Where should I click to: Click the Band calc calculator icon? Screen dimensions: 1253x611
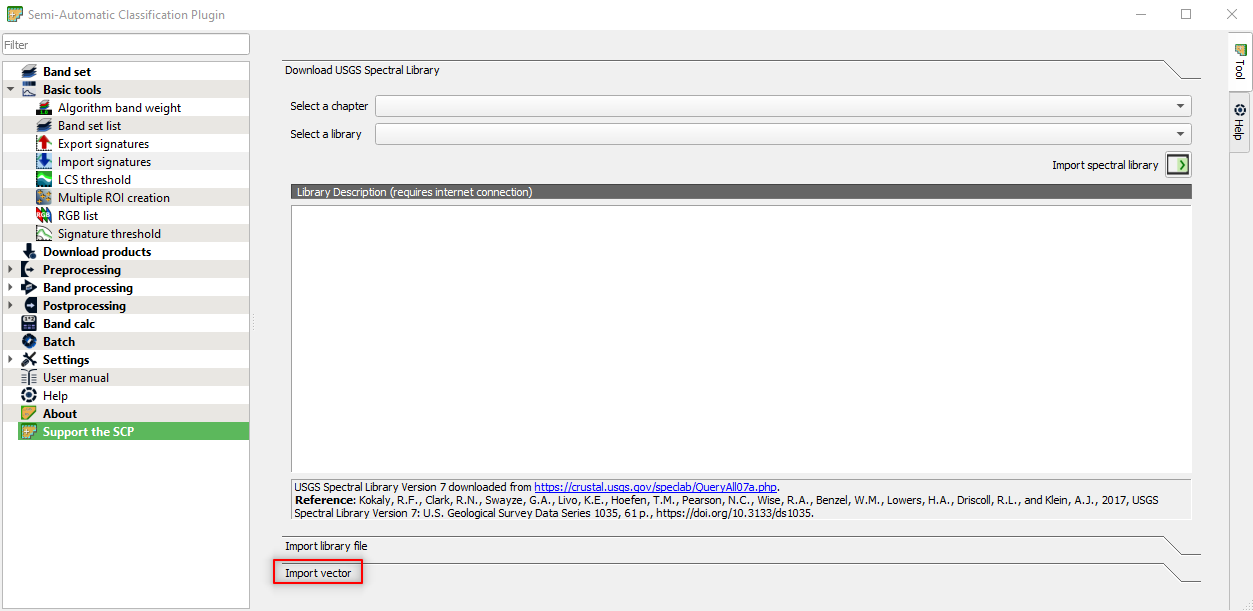[29, 324]
